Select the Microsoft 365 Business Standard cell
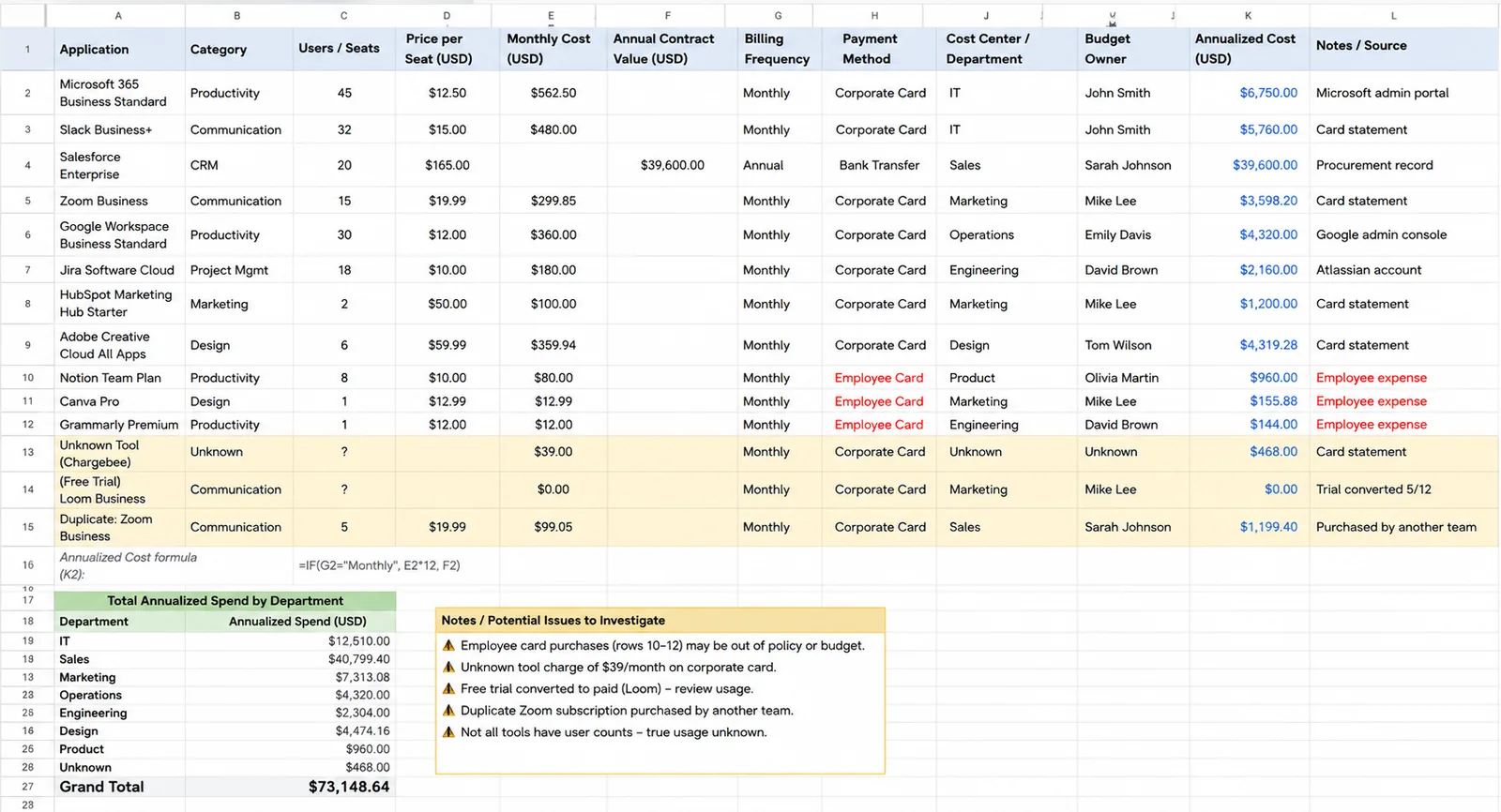1501x812 pixels. point(119,93)
